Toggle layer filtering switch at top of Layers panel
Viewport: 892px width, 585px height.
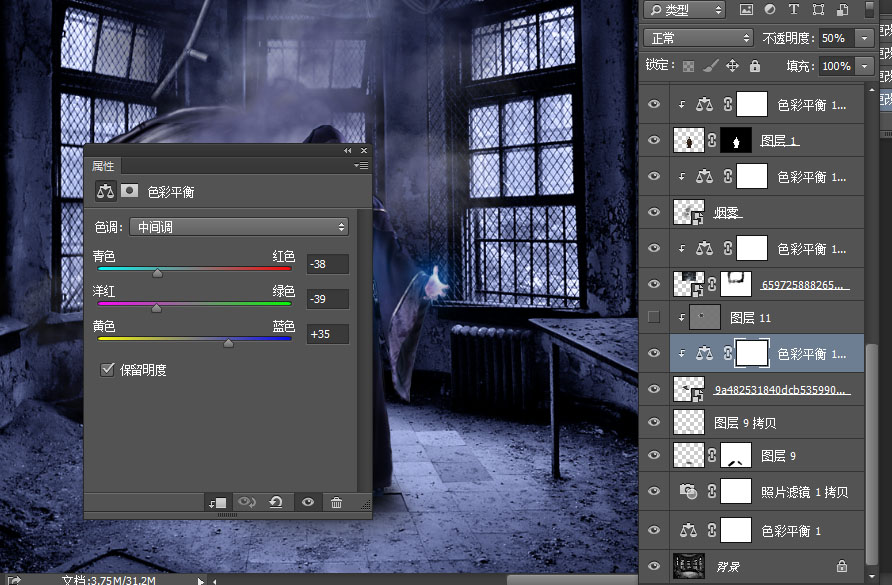[869, 10]
